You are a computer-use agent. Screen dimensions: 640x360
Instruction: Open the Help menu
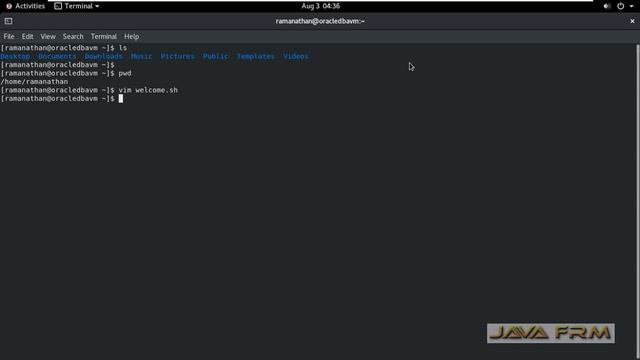[x=131, y=36]
